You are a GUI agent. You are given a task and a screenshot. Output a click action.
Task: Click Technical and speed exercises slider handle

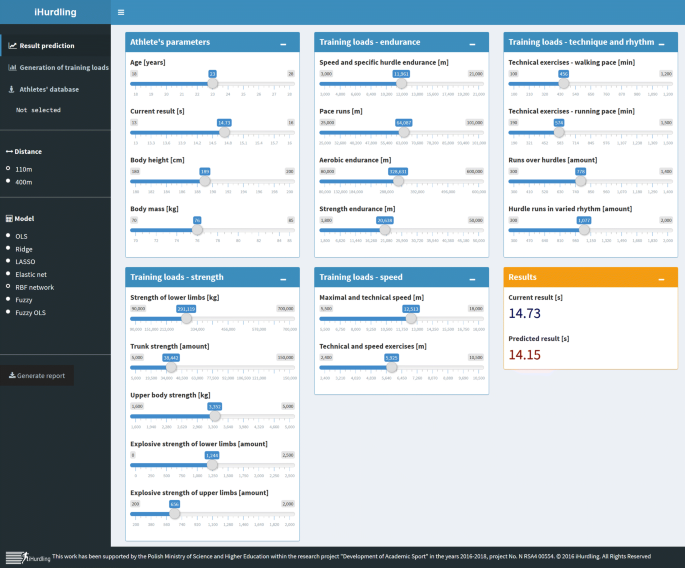pyautogui.click(x=392, y=367)
